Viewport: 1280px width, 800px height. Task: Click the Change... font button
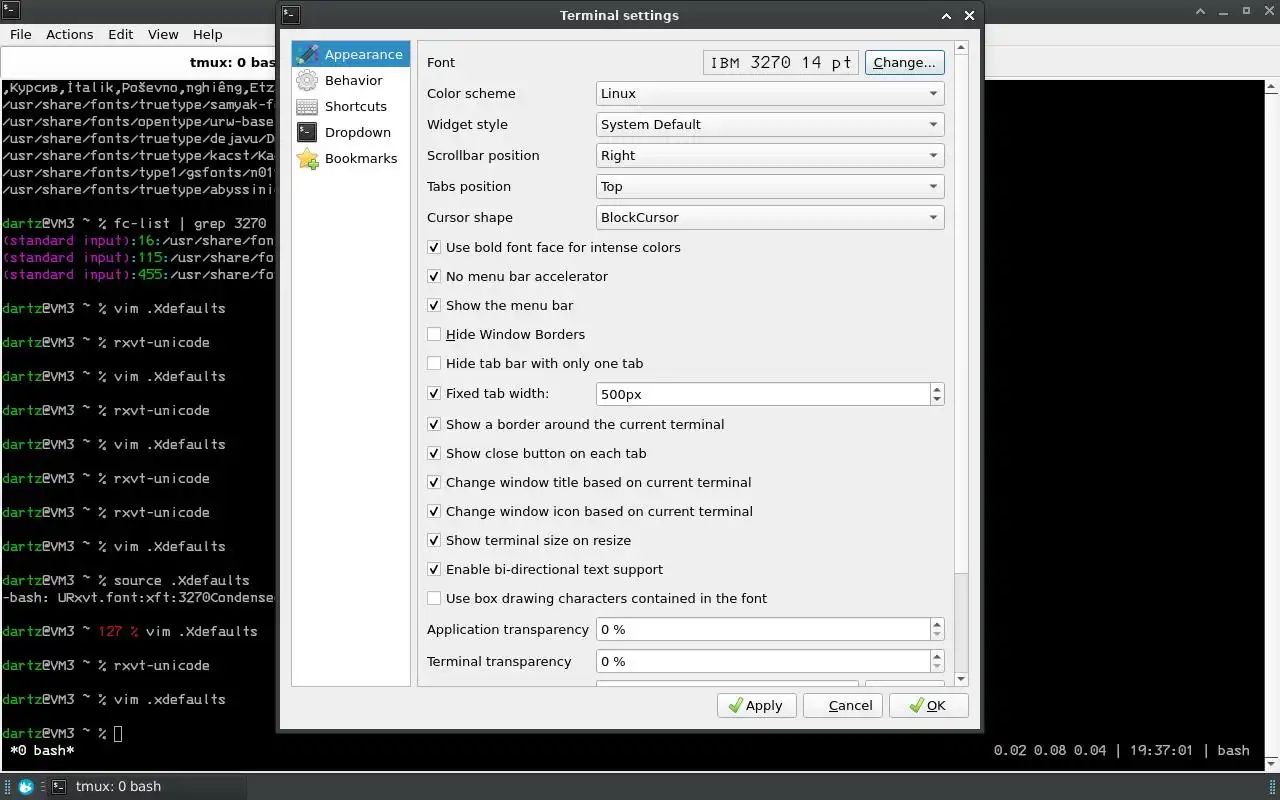coord(905,62)
